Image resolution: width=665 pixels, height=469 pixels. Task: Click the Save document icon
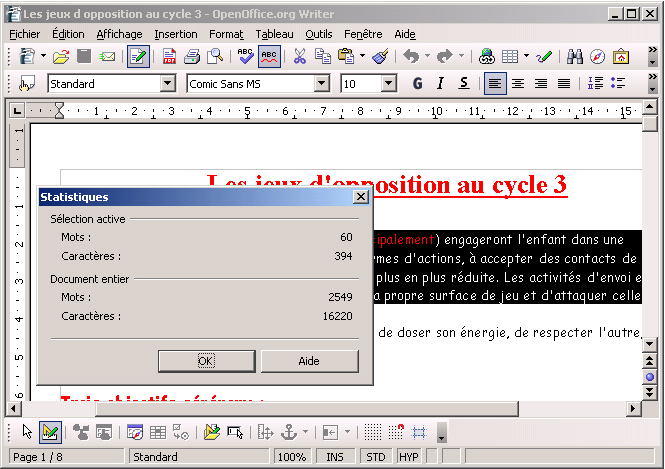[x=84, y=57]
